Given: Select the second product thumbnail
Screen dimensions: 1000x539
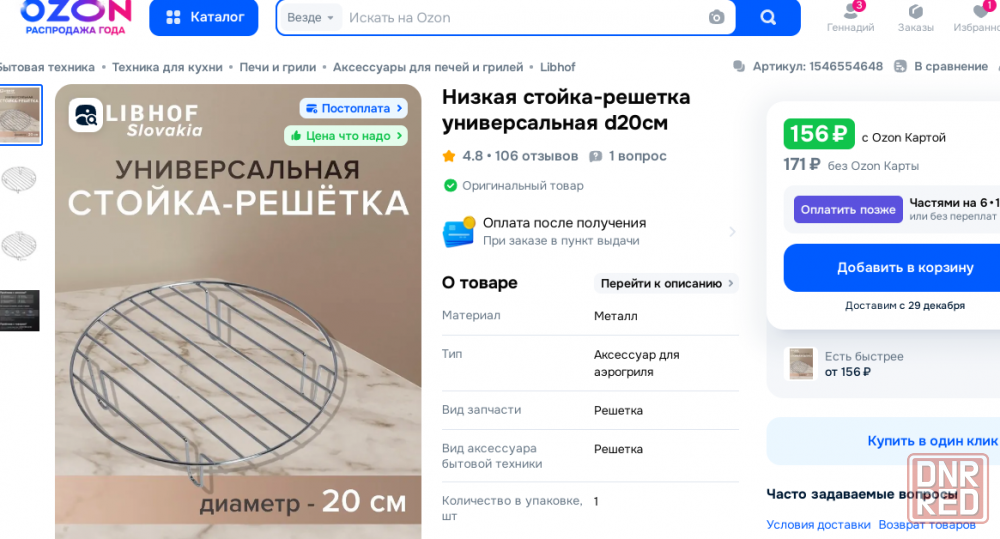Looking at the screenshot, I should point(18,179).
